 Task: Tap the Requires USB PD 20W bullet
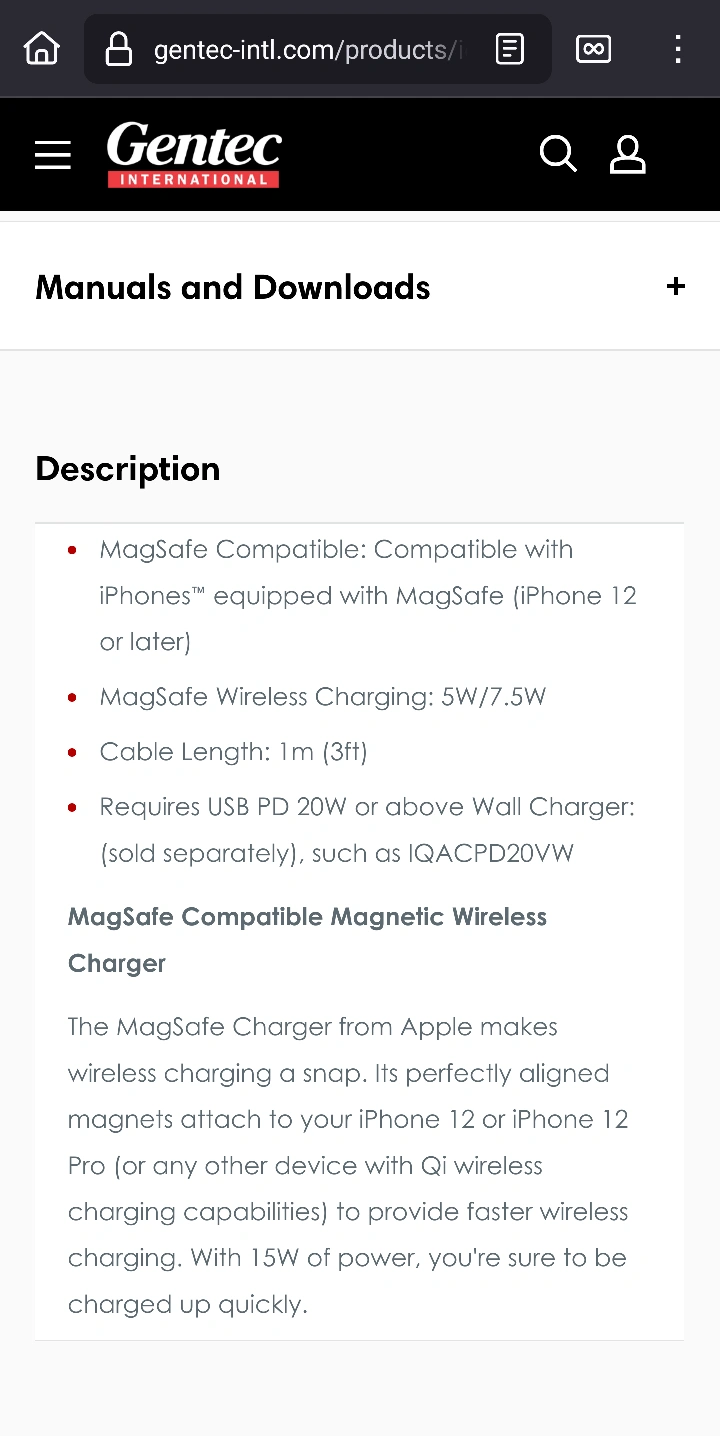point(367,807)
